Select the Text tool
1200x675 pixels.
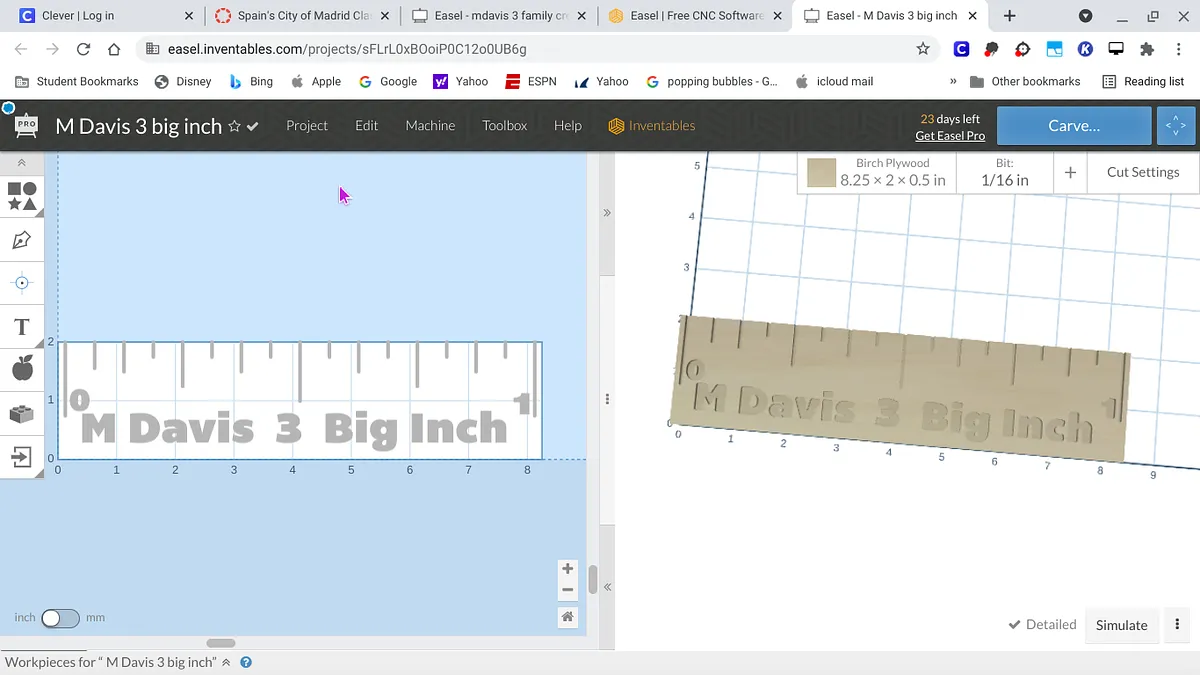click(22, 327)
